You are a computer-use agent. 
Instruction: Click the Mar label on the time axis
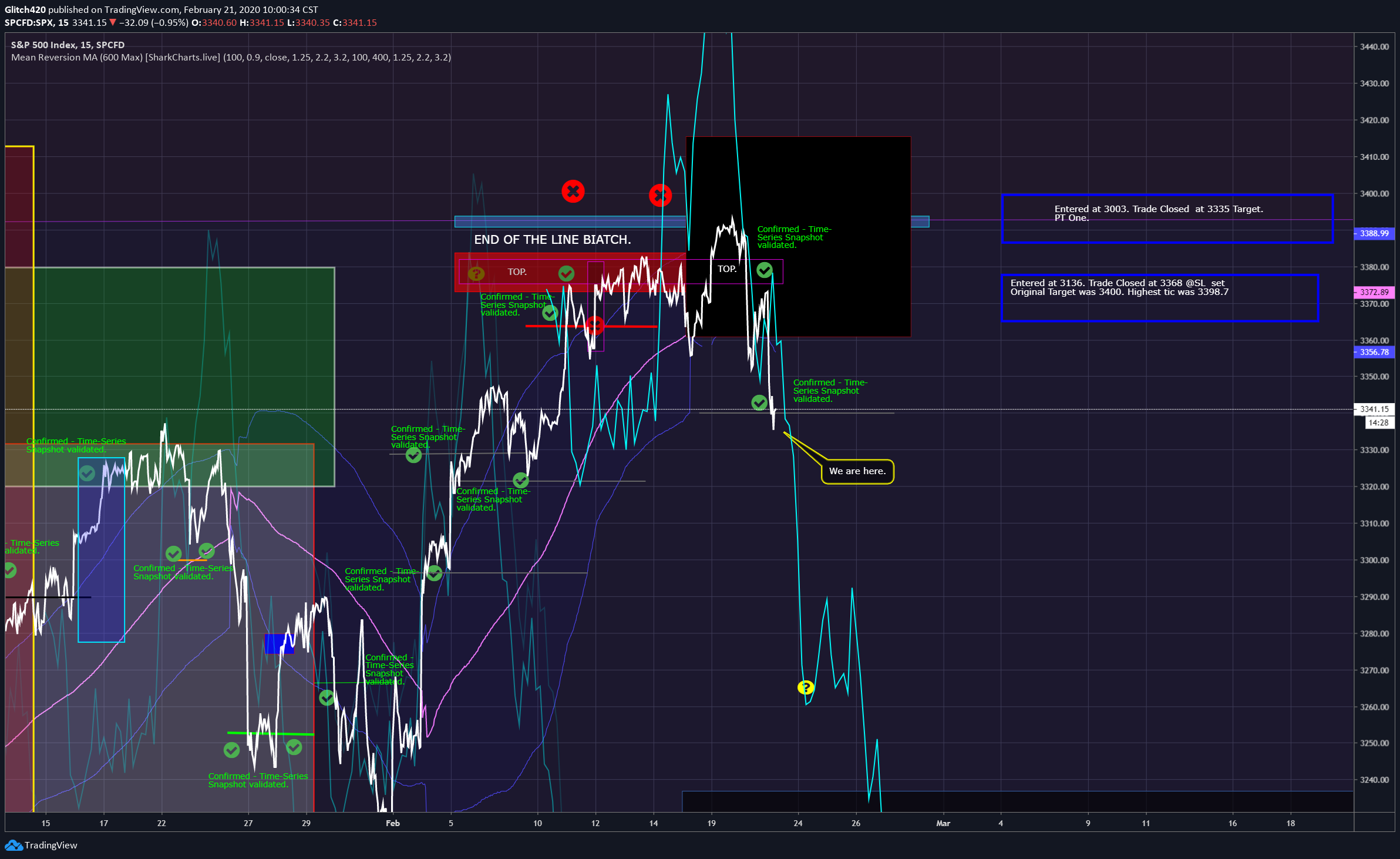[943, 823]
